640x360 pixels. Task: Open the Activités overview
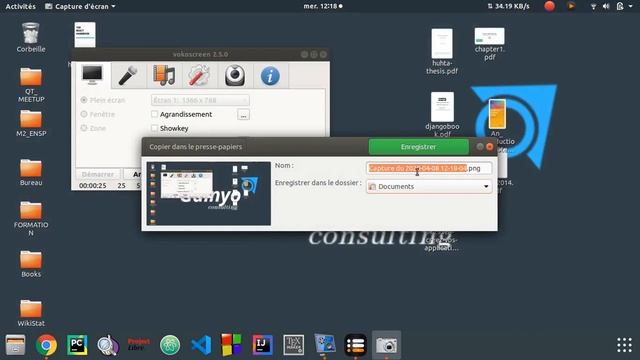point(20,6)
